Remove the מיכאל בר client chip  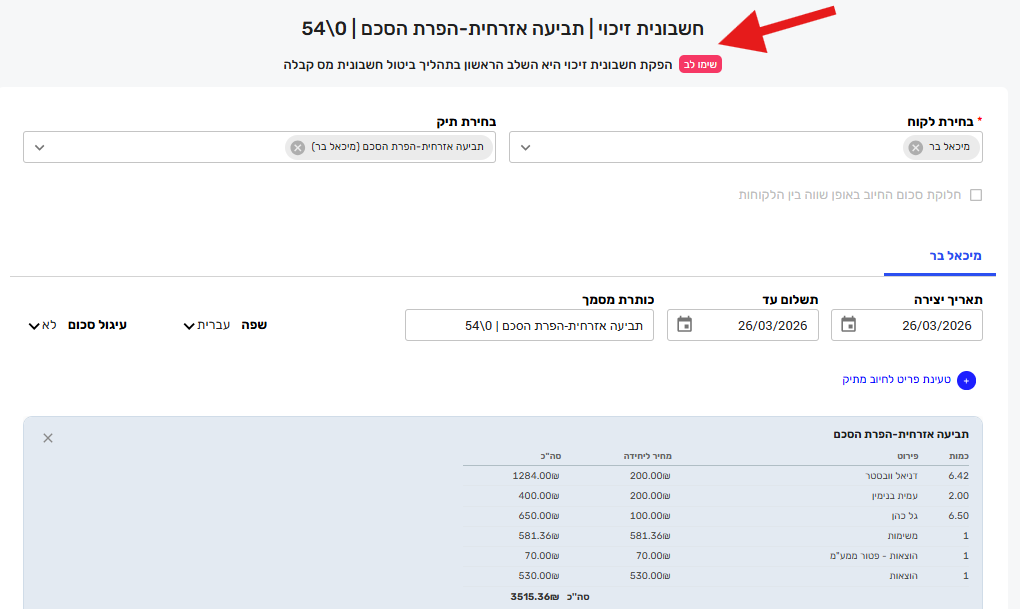(915, 148)
